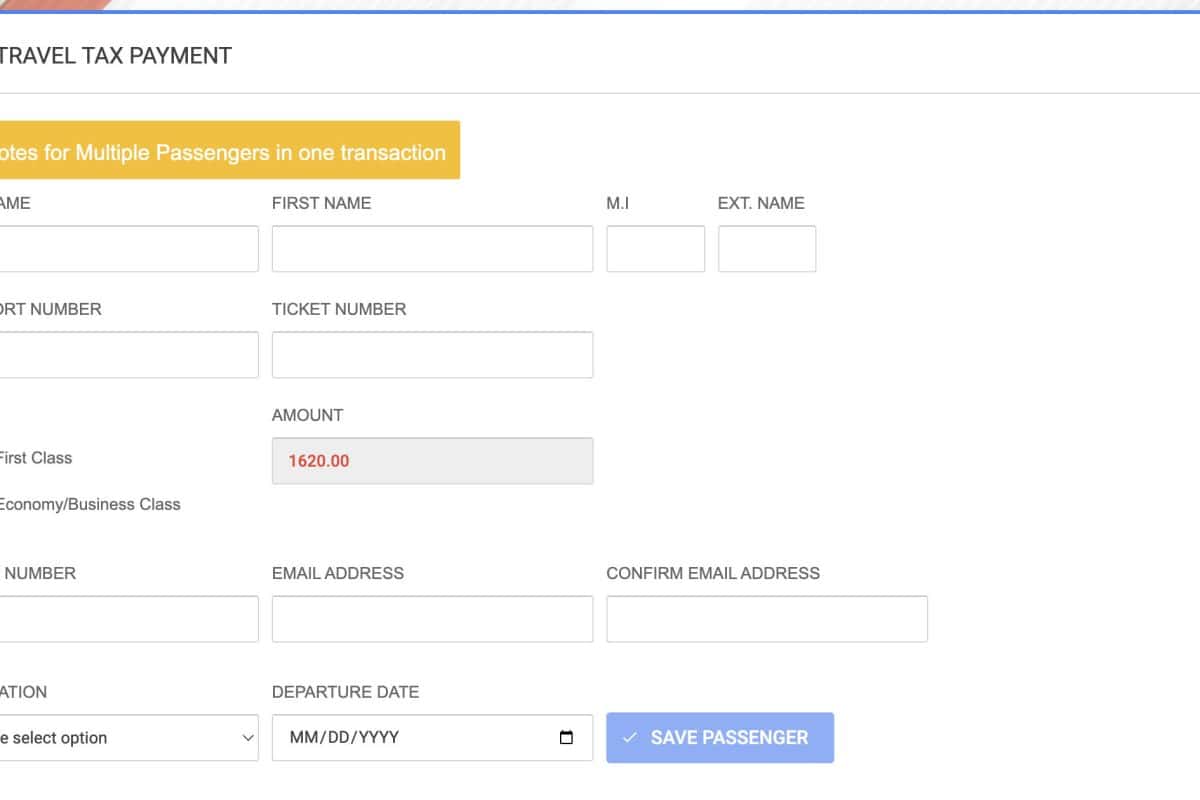Viewport: 1200px width, 800px height.
Task: Focus the Email Address input
Action: click(432, 619)
